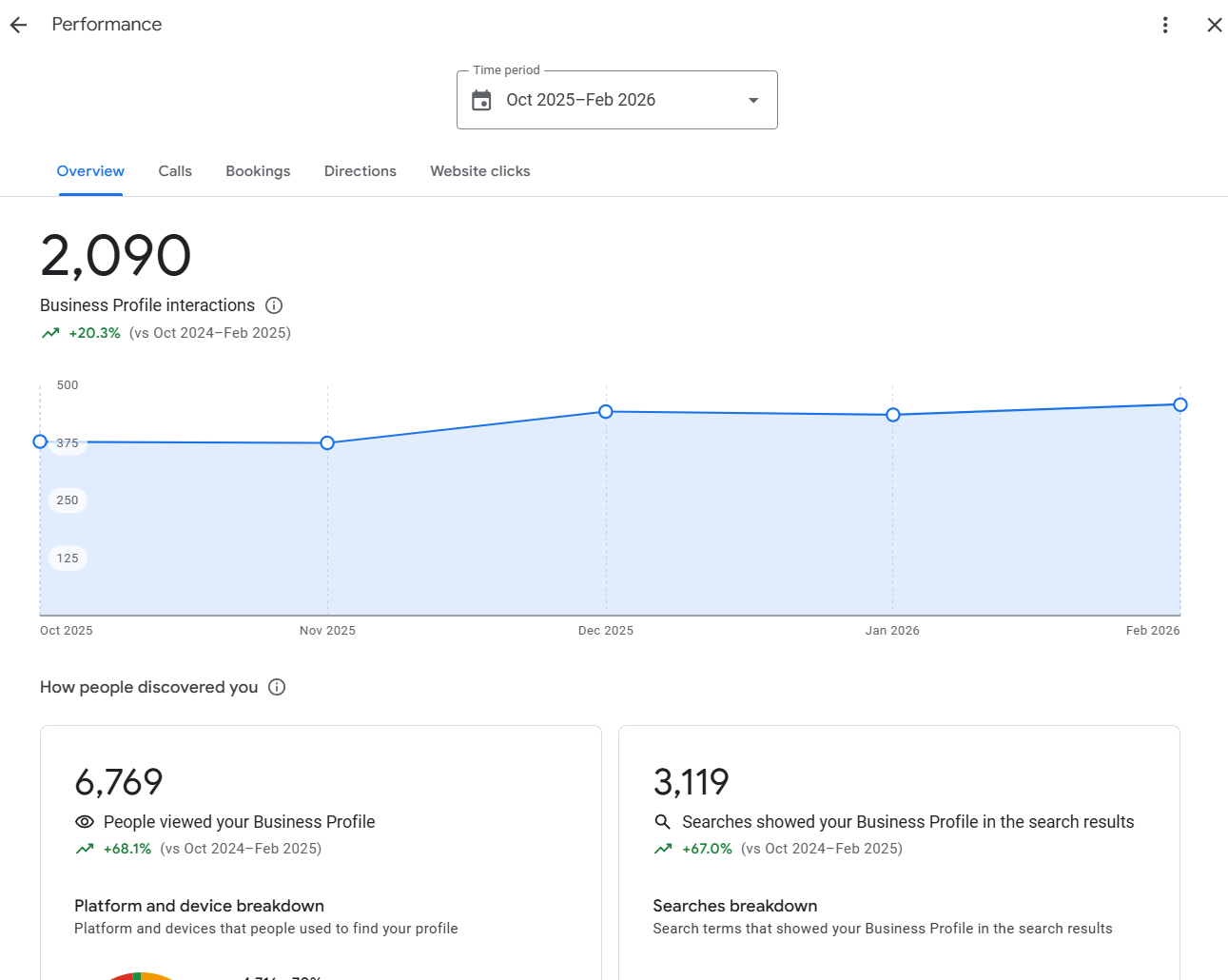Click the Nov 2025 axis label

point(327,631)
